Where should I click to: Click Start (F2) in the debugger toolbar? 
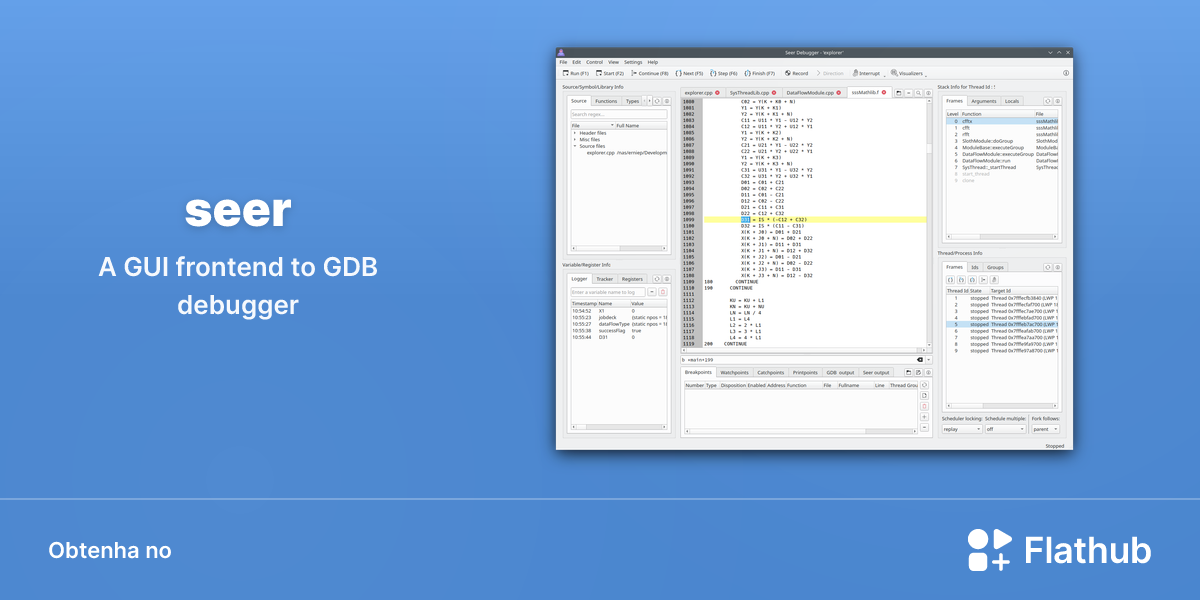(610, 73)
